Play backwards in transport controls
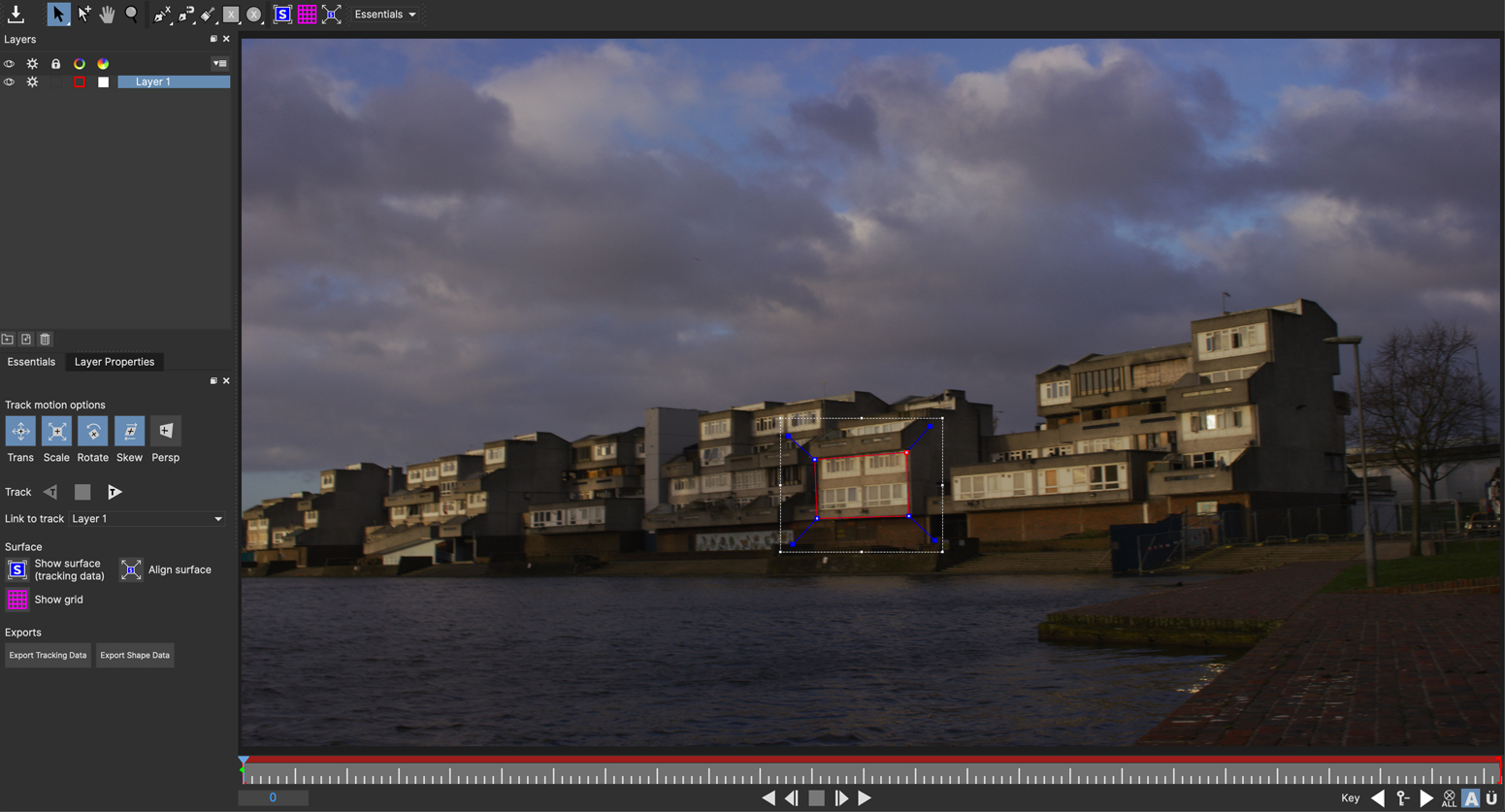The width and height of the screenshot is (1505, 812). click(x=769, y=797)
